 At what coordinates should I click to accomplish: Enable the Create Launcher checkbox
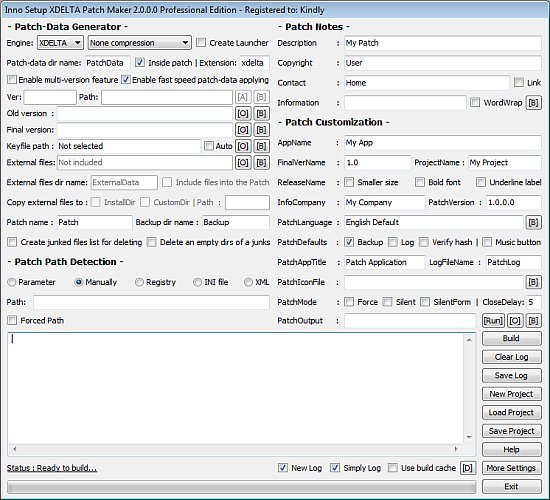(x=201, y=43)
